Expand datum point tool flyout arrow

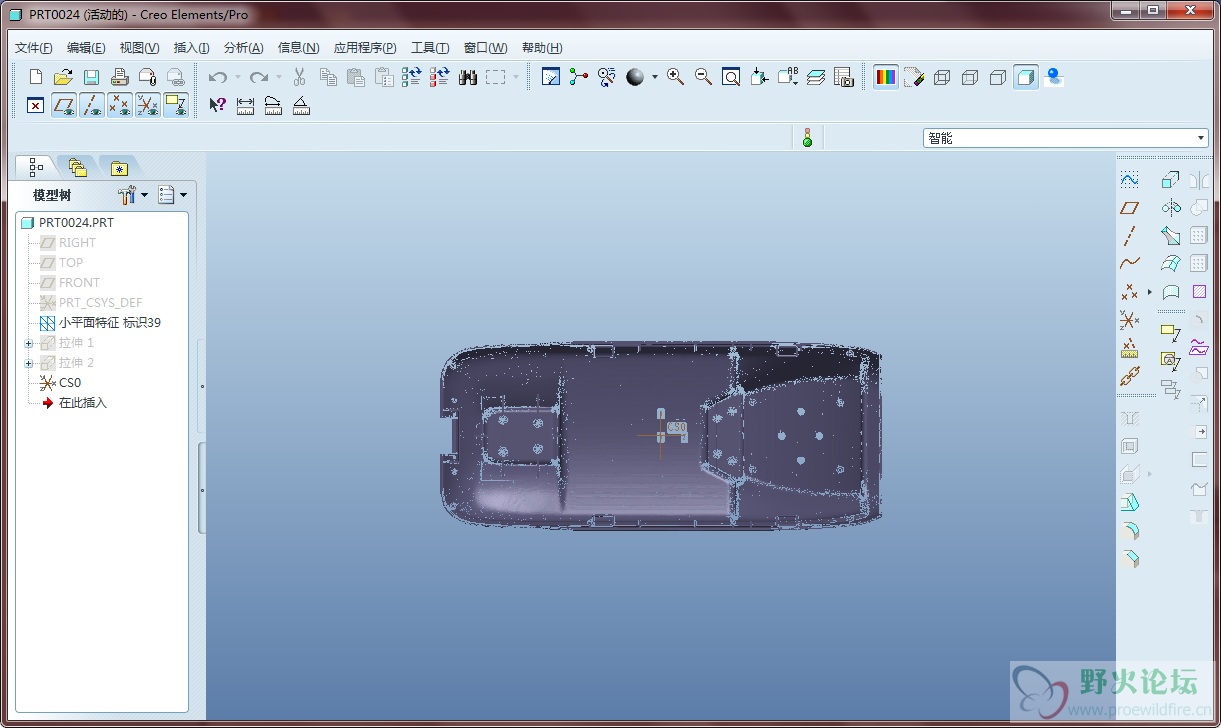[x=1149, y=292]
